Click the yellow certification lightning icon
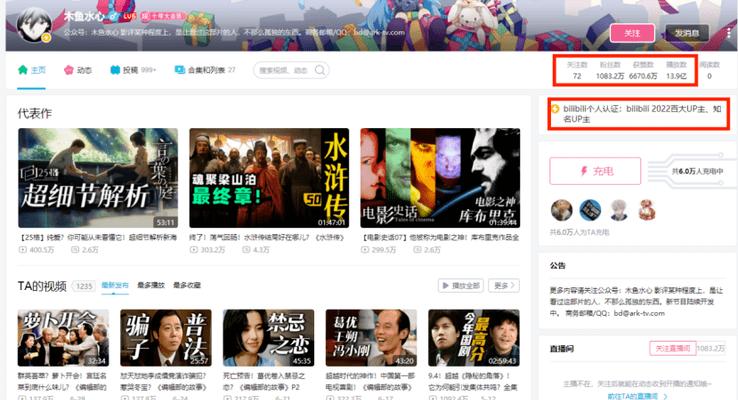This screenshot has width=738, height=400. pos(555,109)
